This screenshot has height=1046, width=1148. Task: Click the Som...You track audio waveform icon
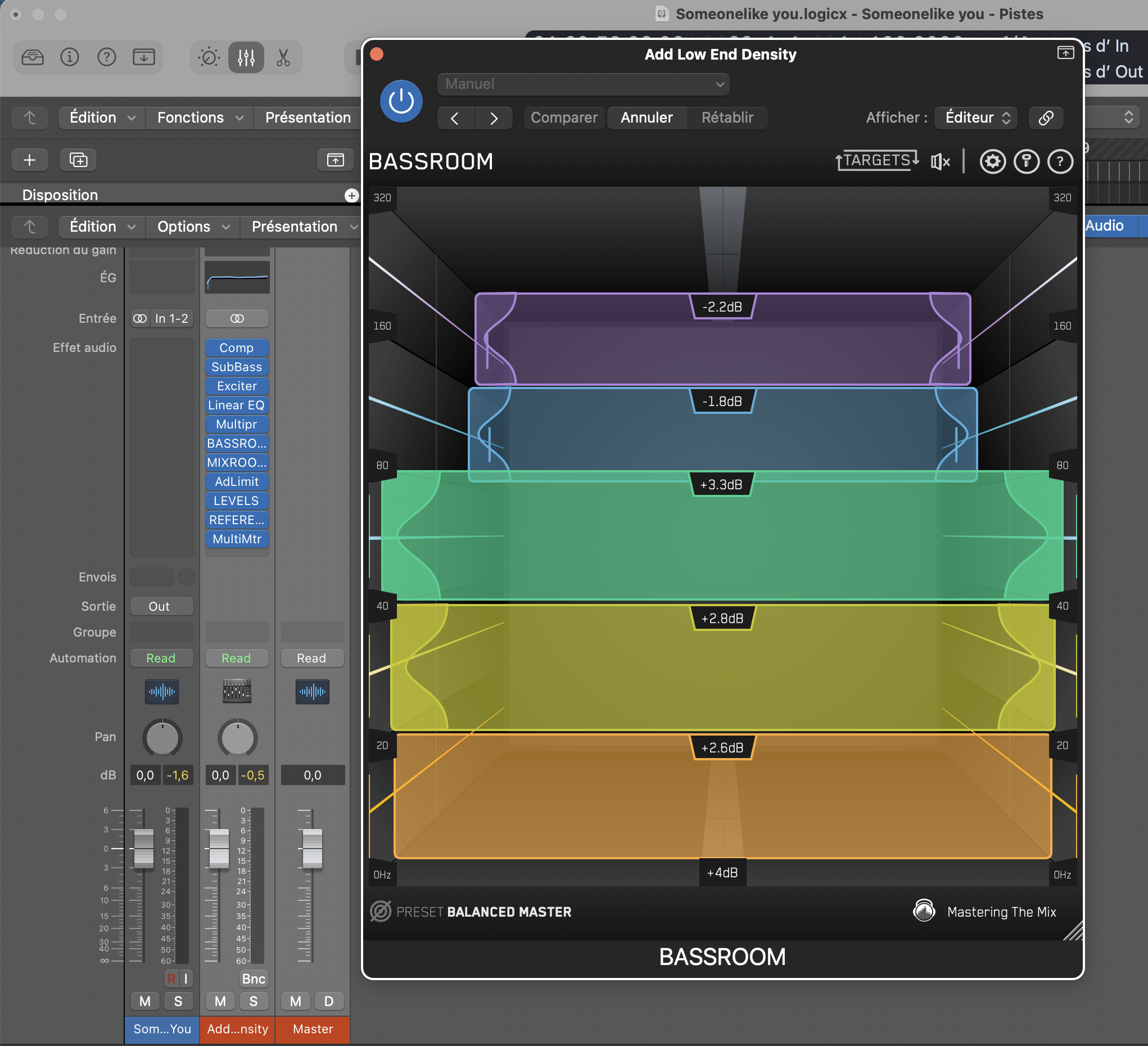click(x=162, y=691)
